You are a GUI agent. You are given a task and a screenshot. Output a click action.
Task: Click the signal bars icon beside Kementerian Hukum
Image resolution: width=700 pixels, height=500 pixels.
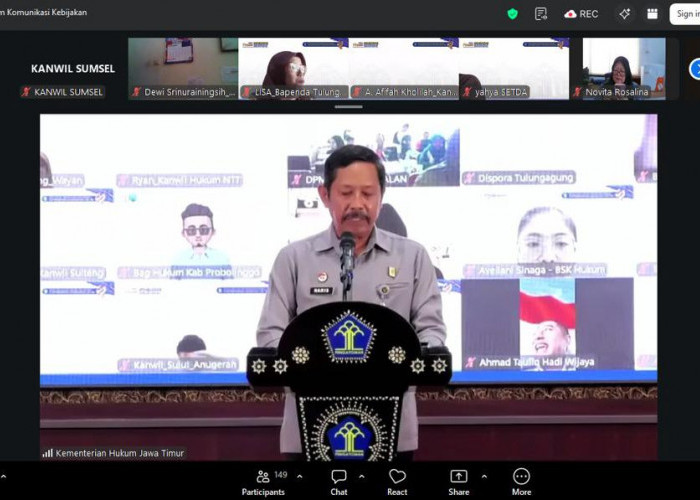[x=47, y=453]
